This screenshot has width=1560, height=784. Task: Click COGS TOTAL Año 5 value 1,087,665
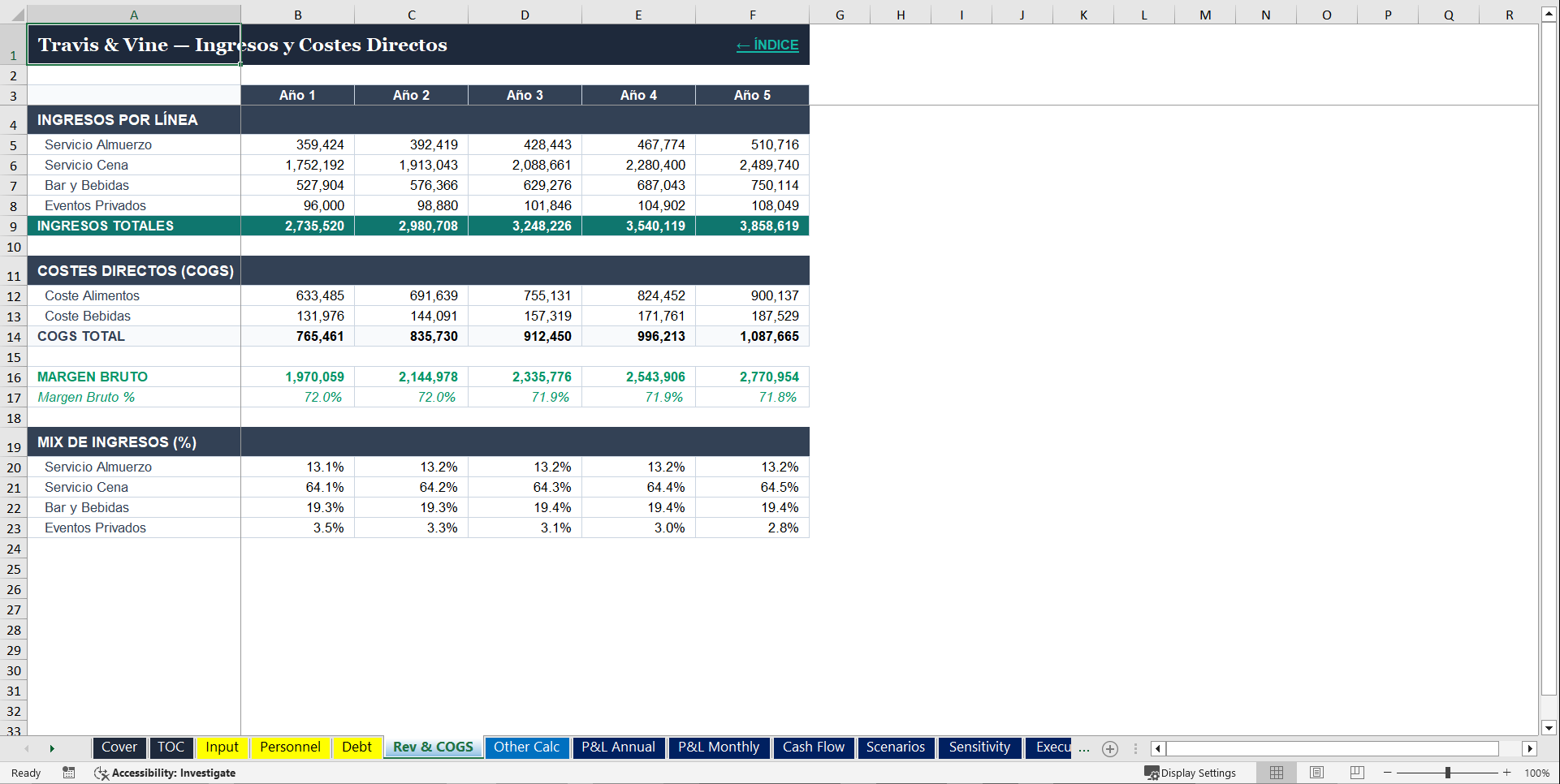coord(753,336)
